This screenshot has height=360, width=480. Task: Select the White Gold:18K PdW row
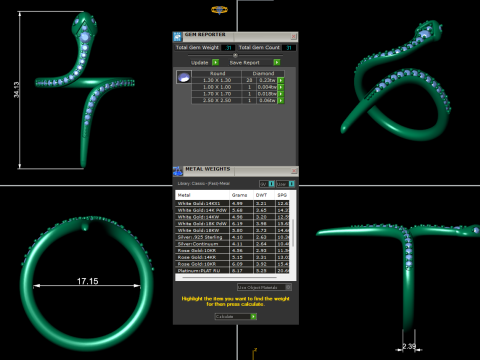232,224
